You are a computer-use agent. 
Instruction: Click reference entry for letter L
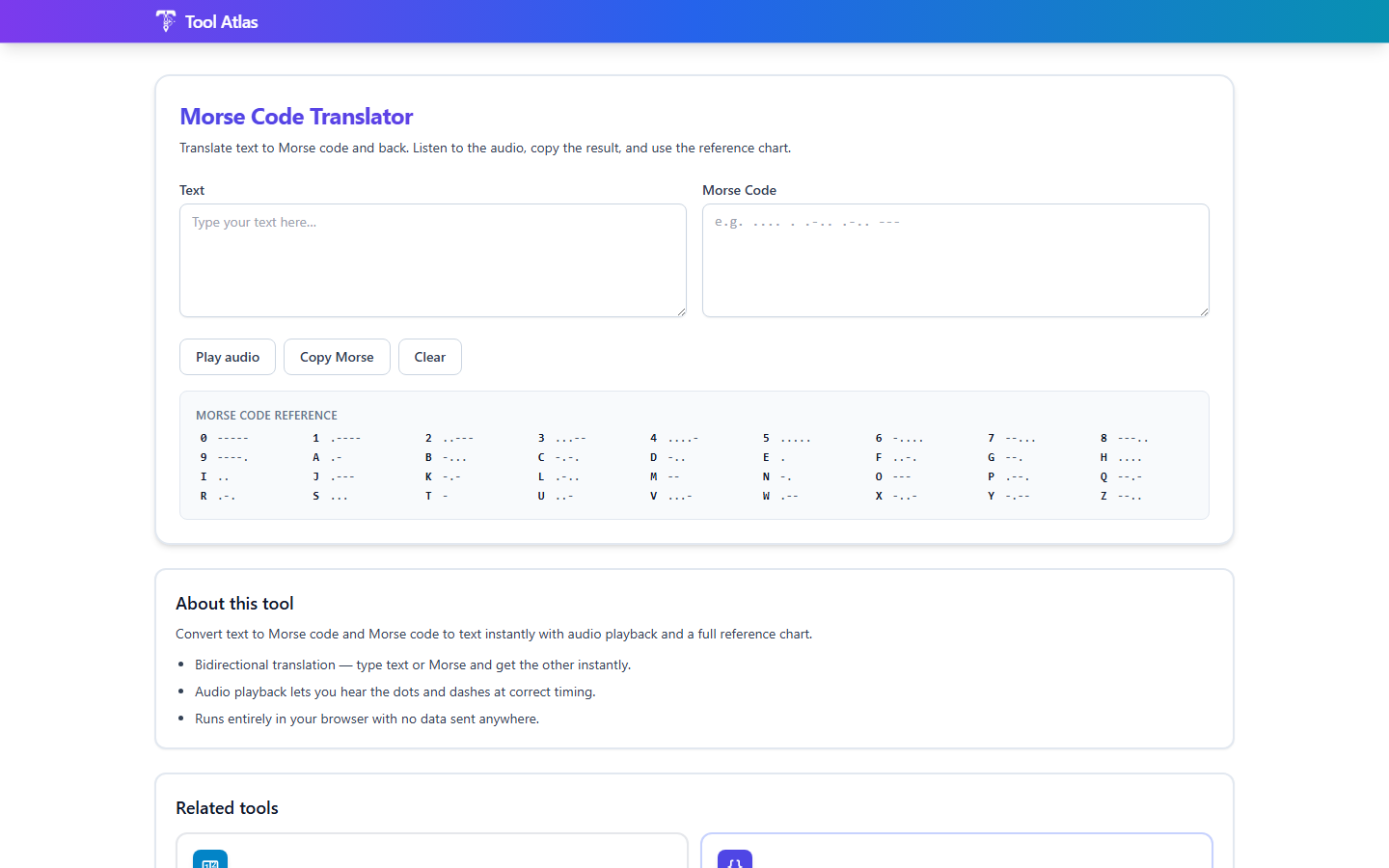pos(558,476)
